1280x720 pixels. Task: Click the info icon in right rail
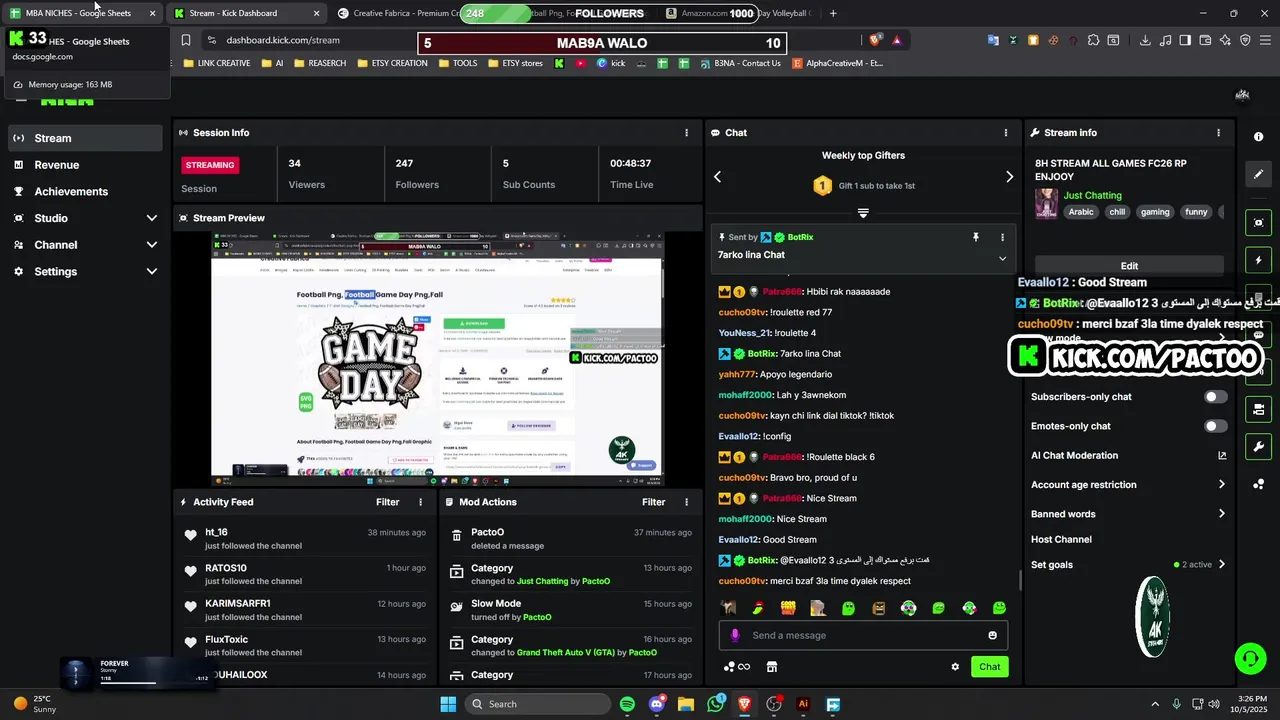coord(1258,136)
